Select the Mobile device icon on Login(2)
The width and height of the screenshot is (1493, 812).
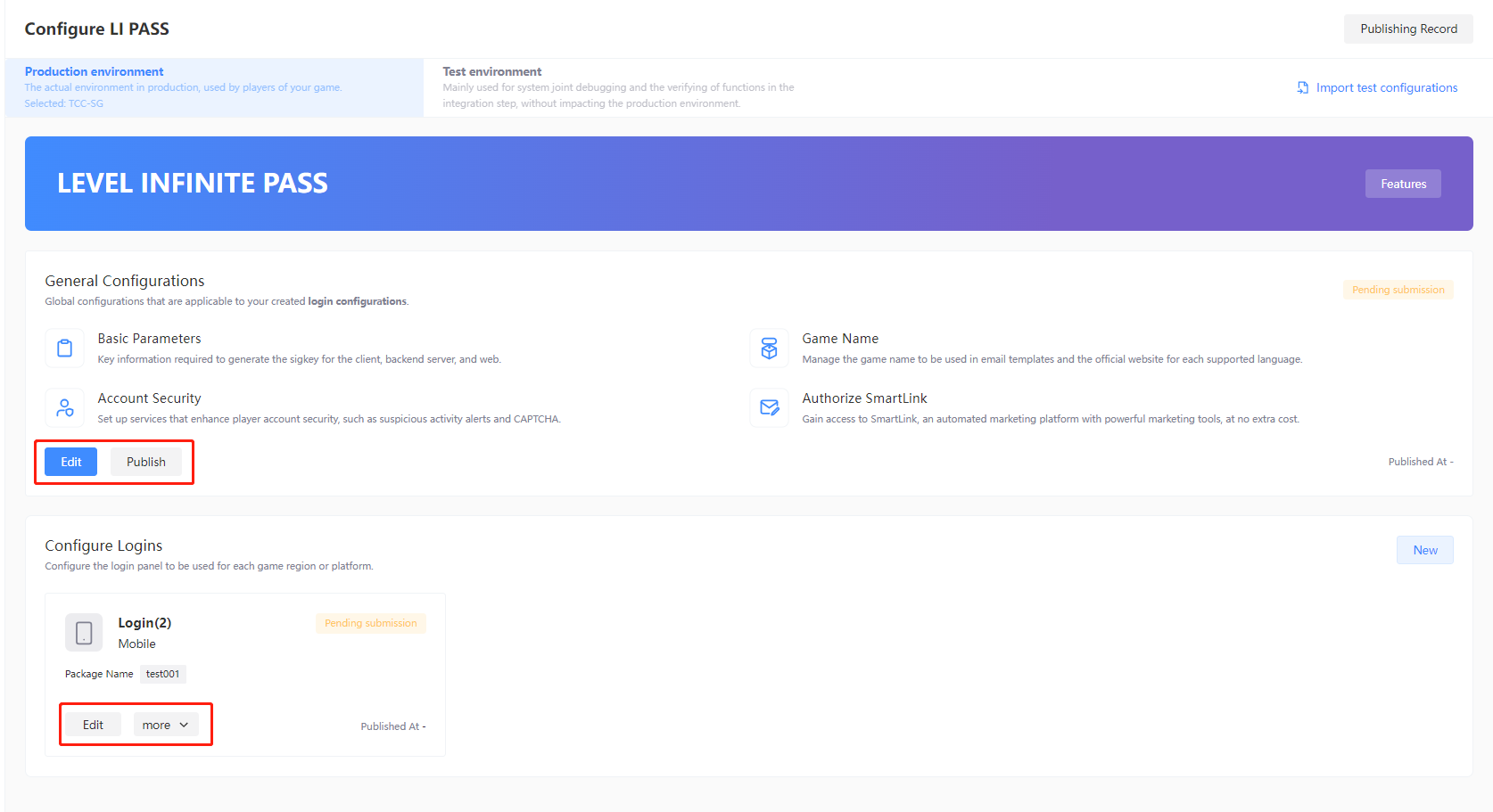point(84,631)
